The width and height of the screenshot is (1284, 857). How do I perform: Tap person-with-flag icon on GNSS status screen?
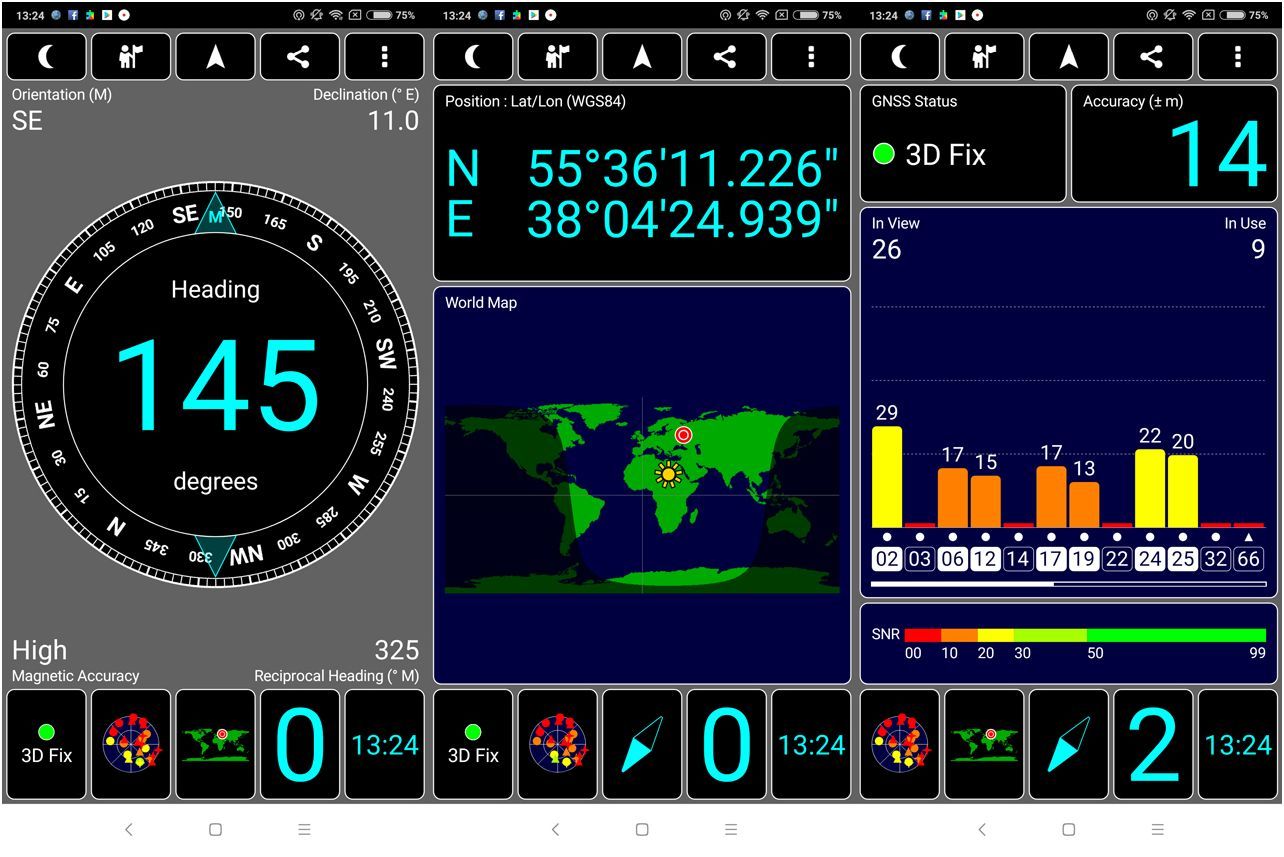pyautogui.click(x=985, y=57)
